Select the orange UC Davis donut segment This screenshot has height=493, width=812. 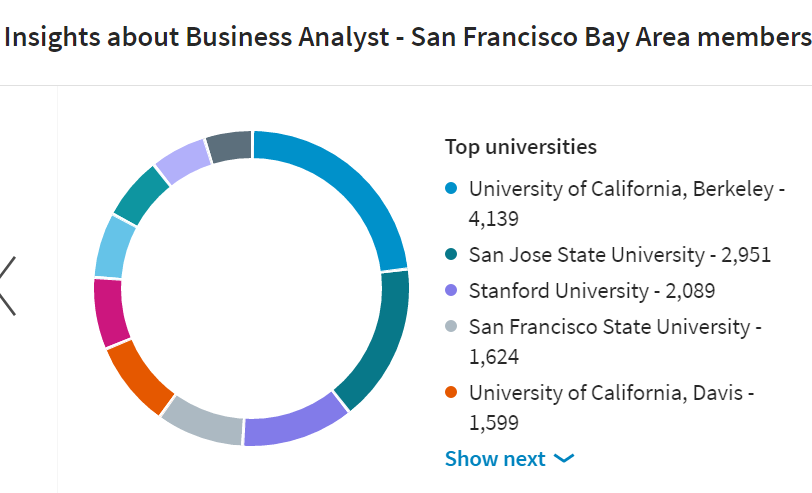coord(139,376)
